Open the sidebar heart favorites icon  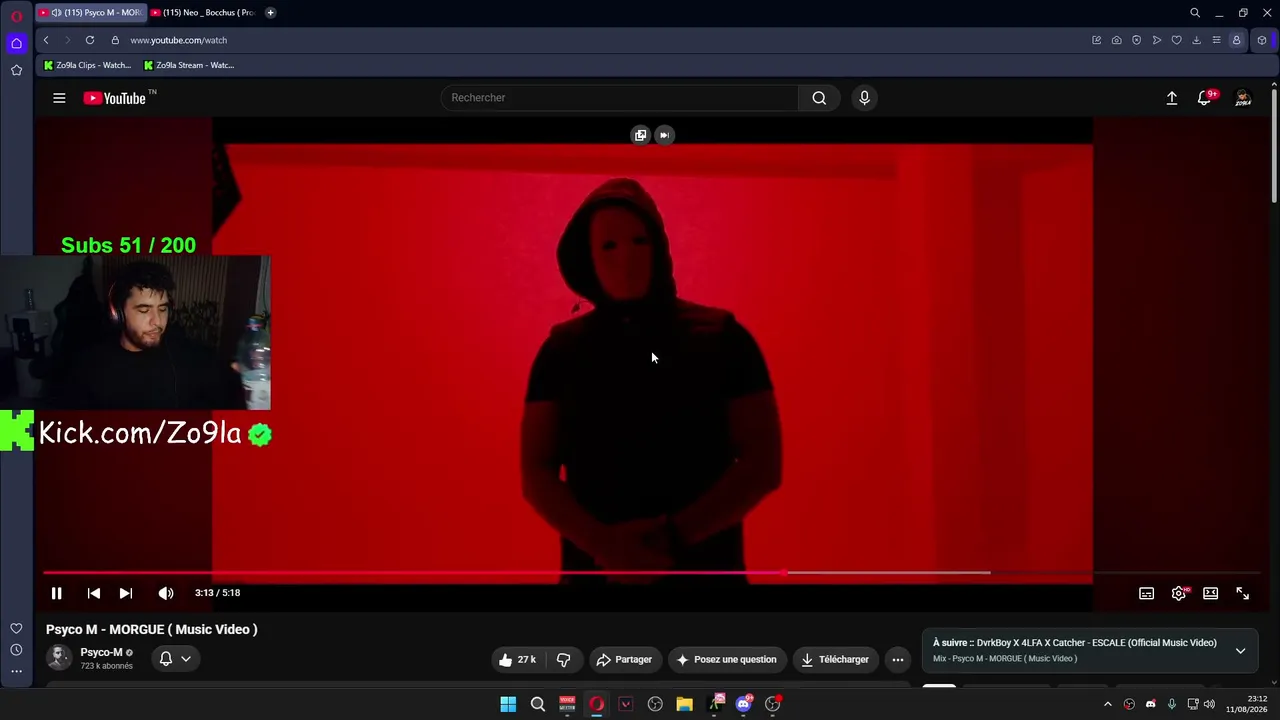point(16,628)
